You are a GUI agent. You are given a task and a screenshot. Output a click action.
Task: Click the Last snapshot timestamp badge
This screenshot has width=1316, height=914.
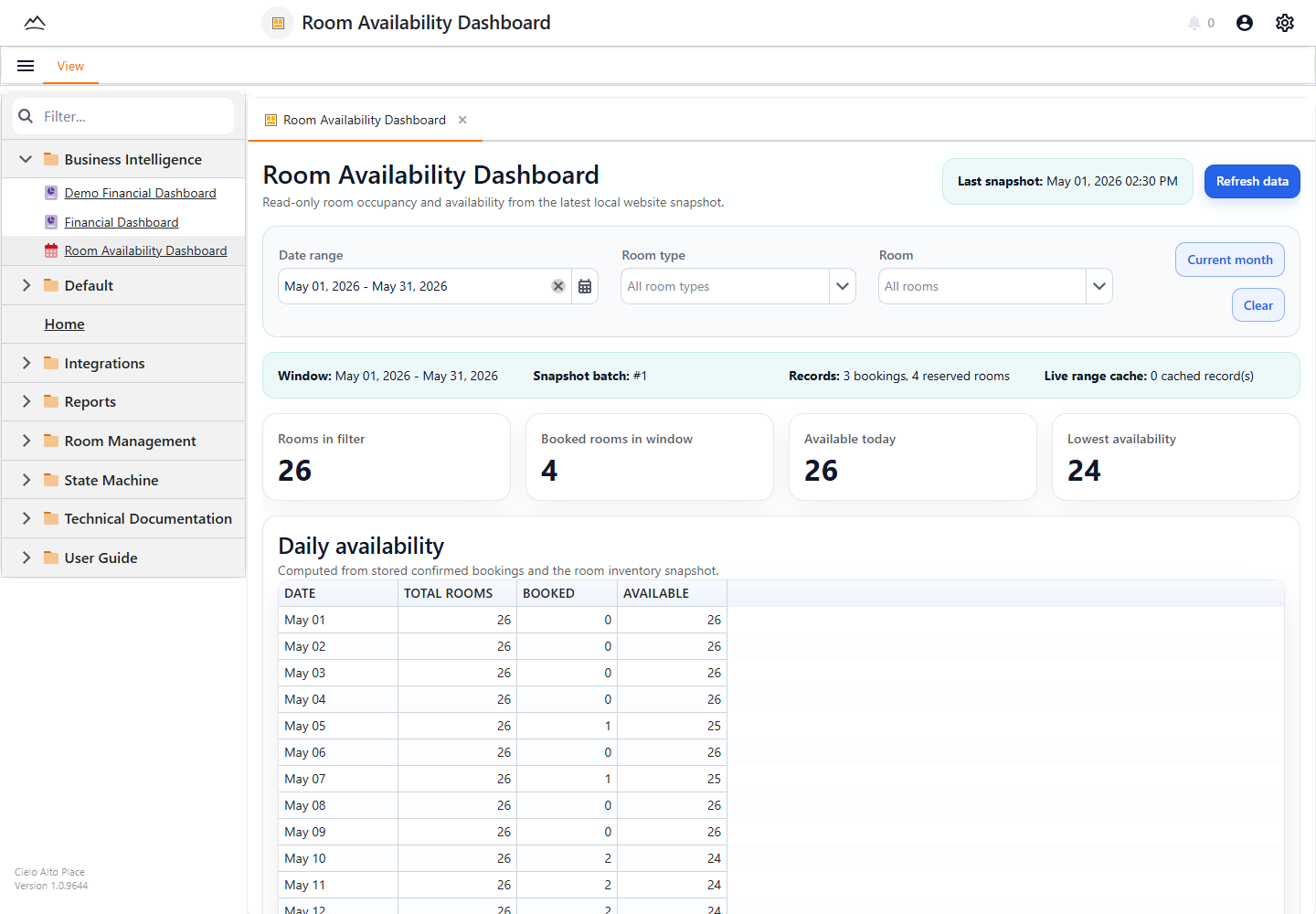pos(1067,181)
